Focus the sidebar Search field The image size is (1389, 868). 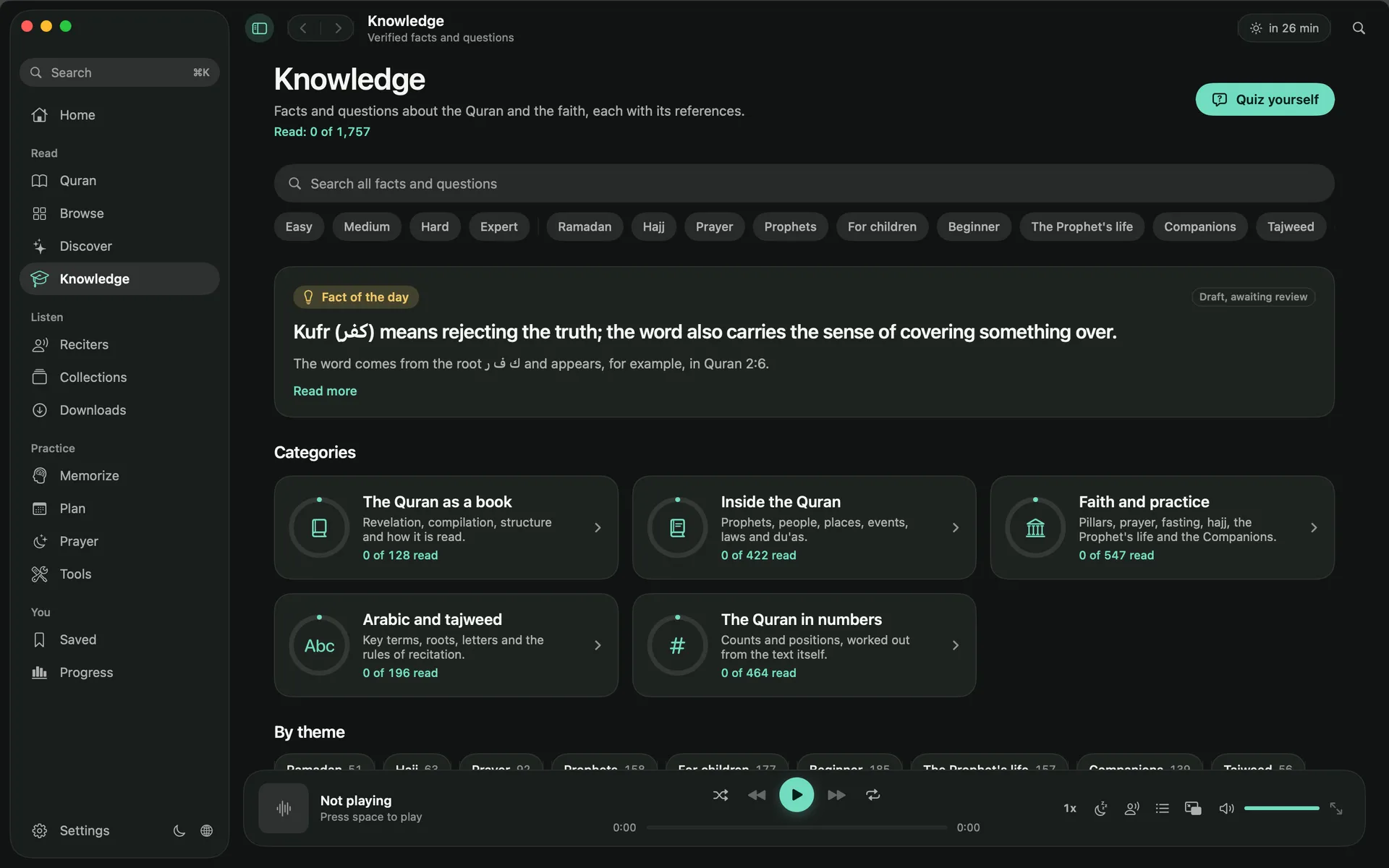pyautogui.click(x=119, y=72)
